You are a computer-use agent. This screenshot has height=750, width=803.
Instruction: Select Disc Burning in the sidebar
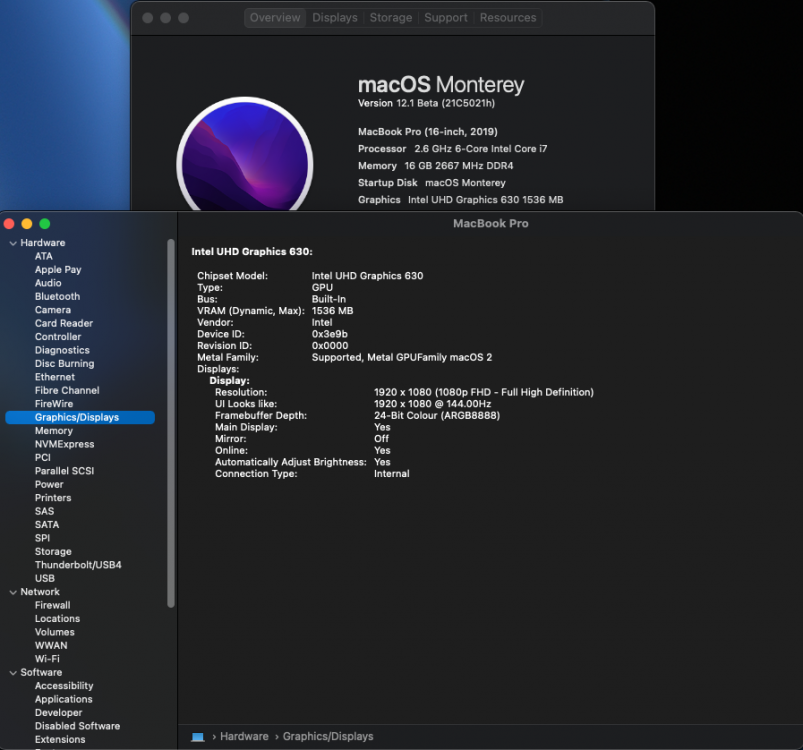tap(65, 363)
